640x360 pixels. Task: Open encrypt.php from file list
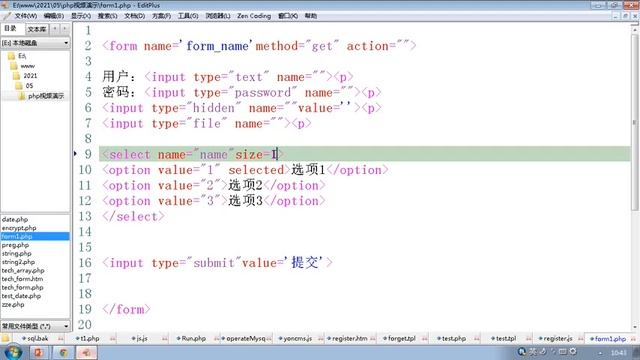(19, 228)
